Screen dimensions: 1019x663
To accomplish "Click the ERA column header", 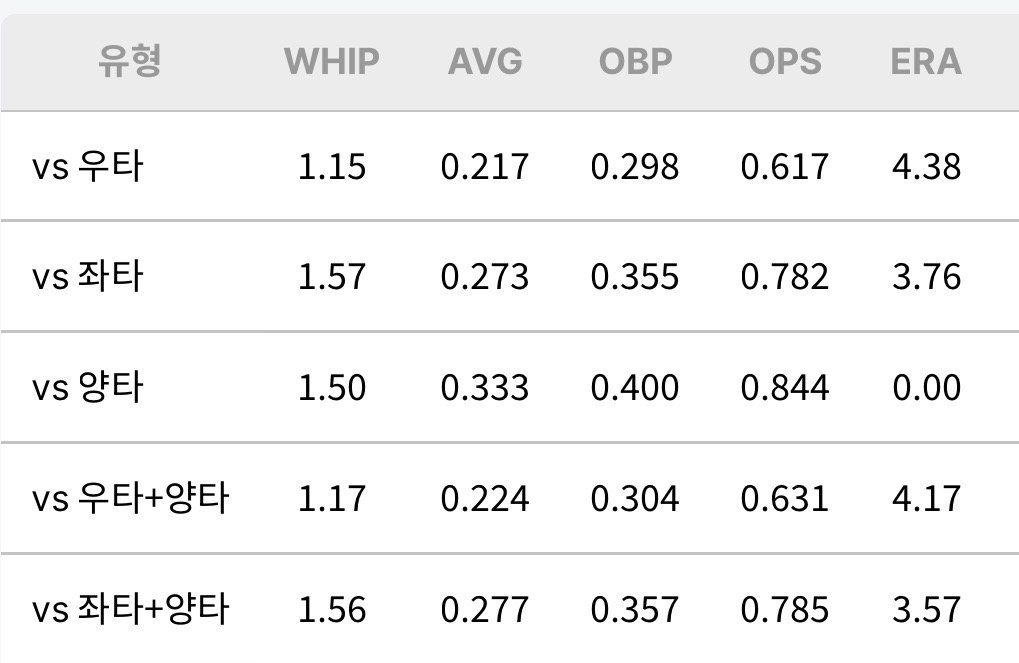I will pyautogui.click(x=926, y=62).
